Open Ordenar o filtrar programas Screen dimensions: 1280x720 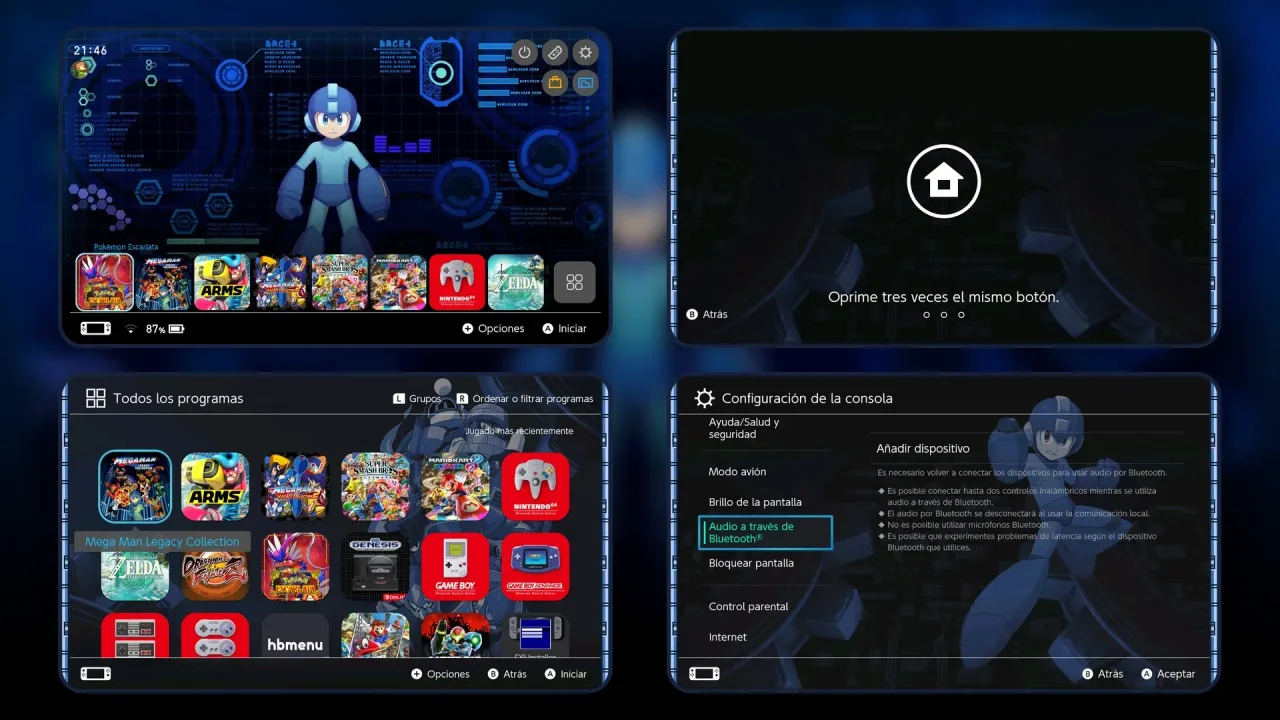point(525,398)
